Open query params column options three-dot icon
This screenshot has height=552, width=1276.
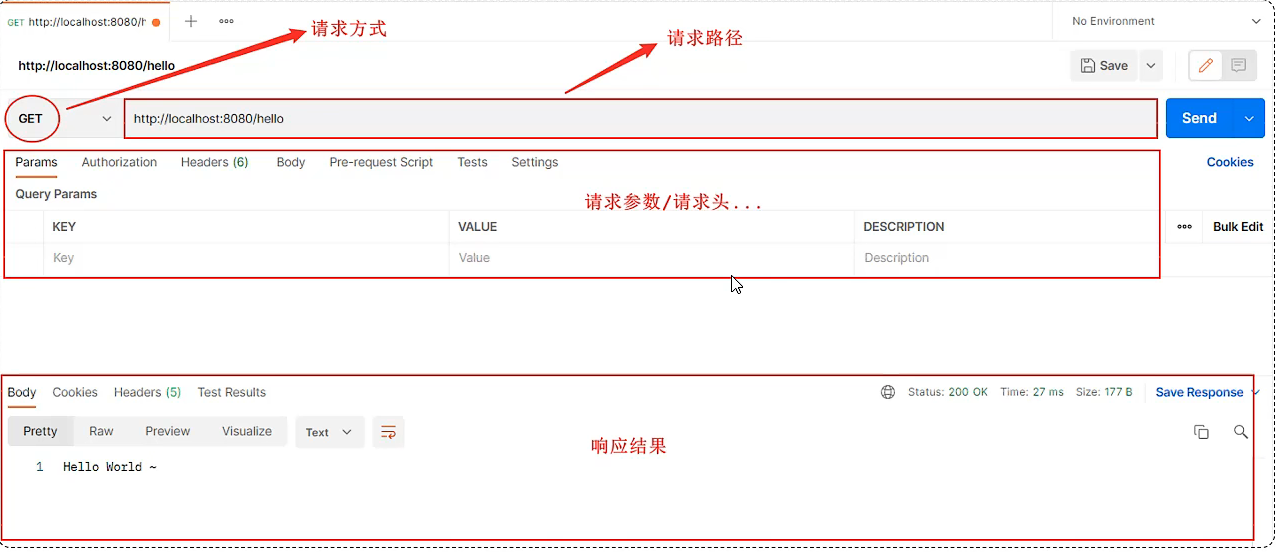coord(1184,227)
